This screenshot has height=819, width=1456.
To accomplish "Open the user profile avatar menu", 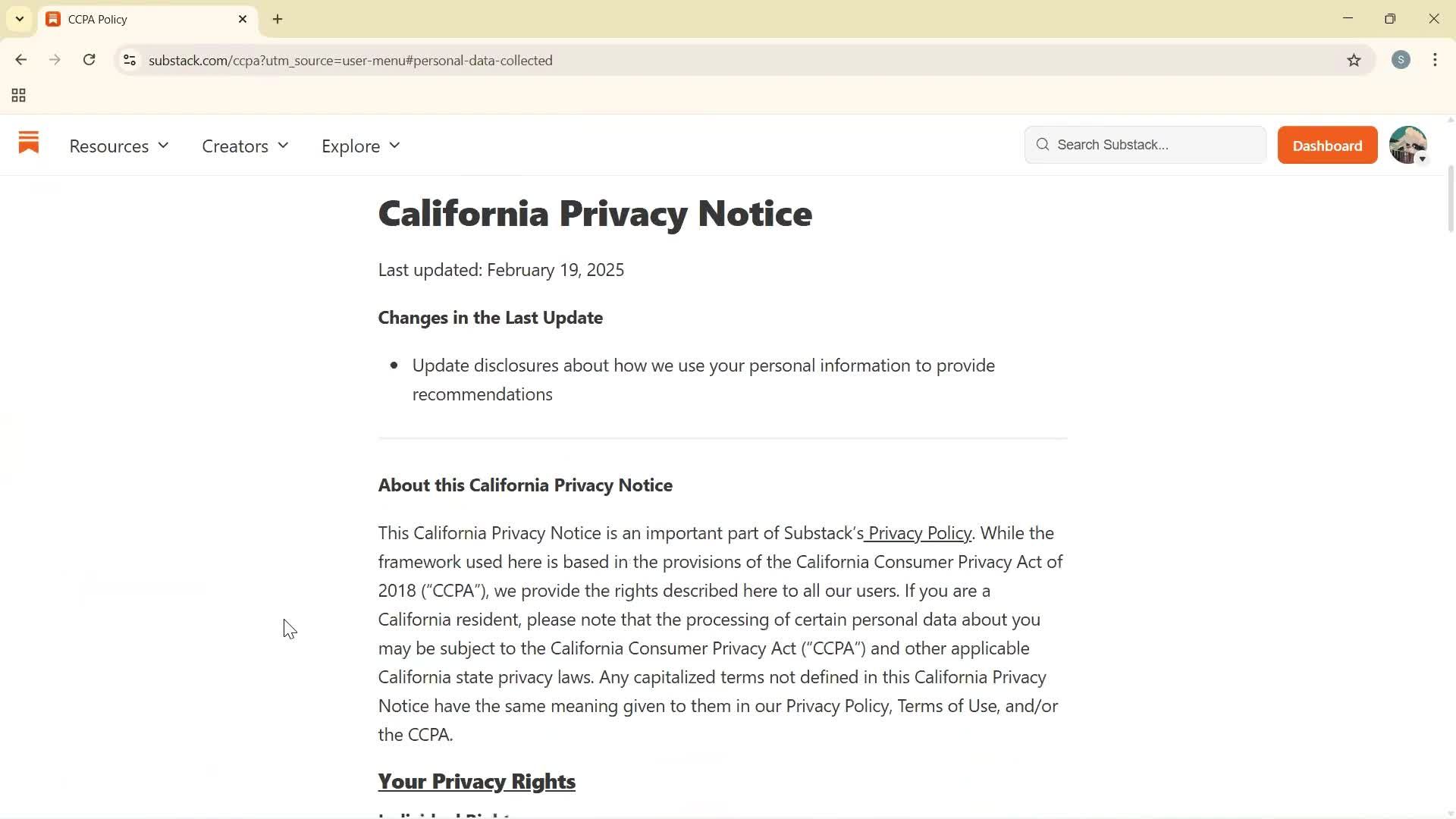I will pyautogui.click(x=1408, y=145).
